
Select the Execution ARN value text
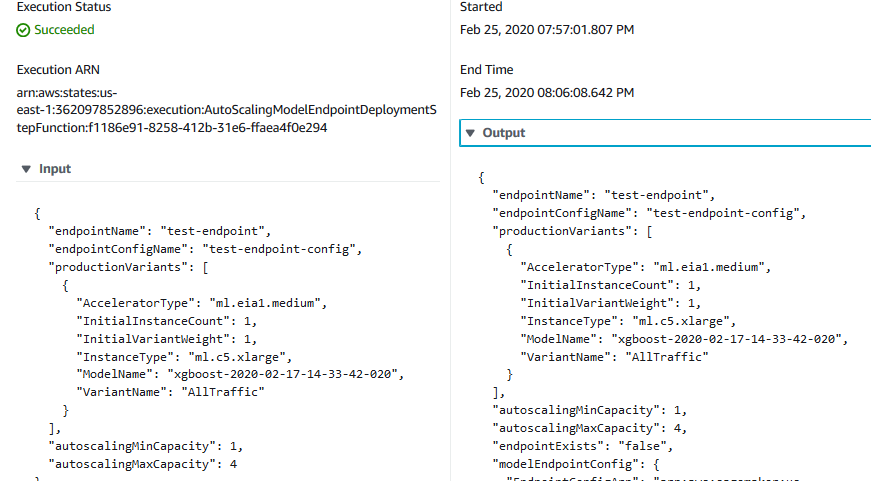(227, 110)
